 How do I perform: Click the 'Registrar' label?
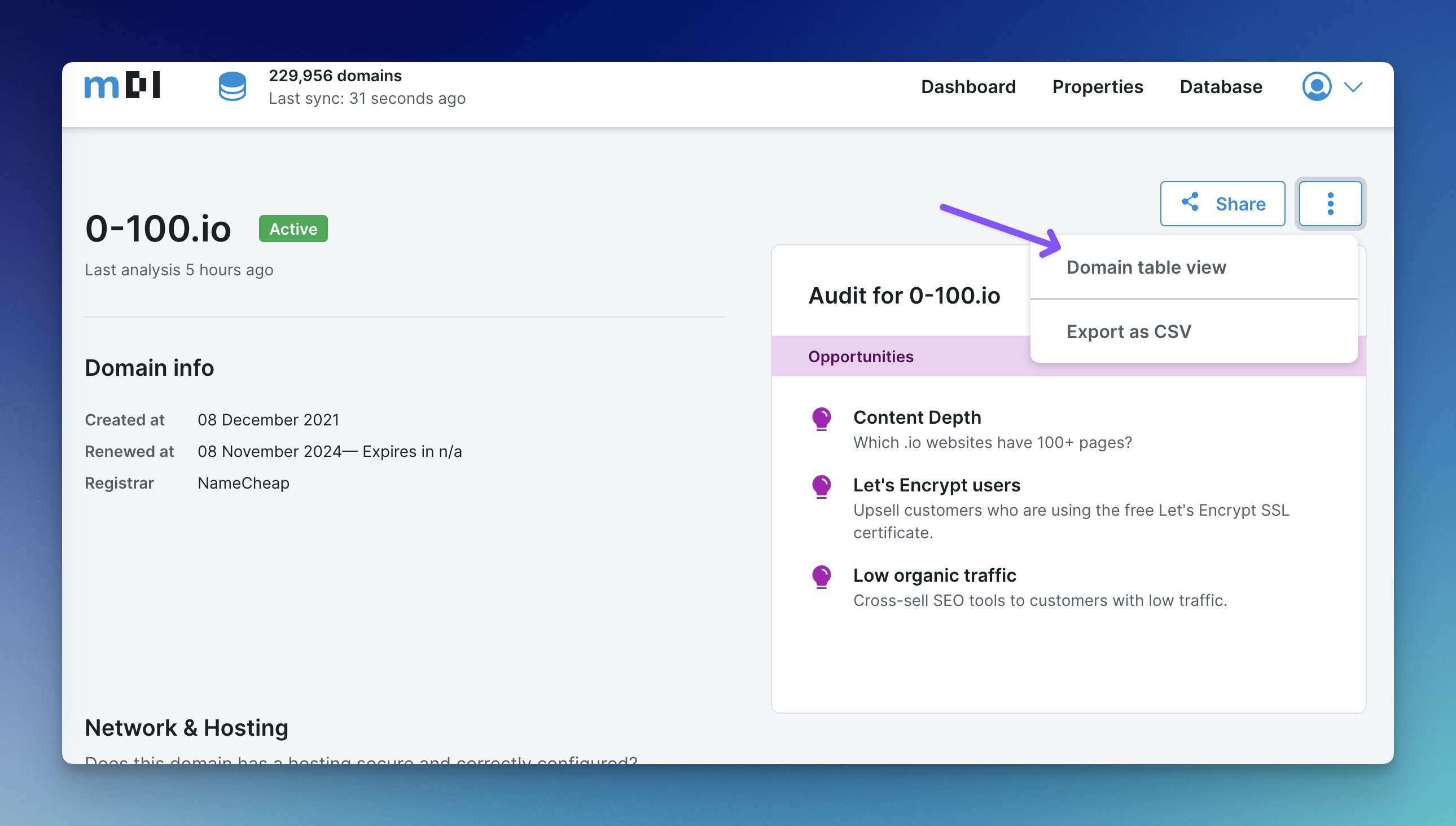tap(119, 484)
